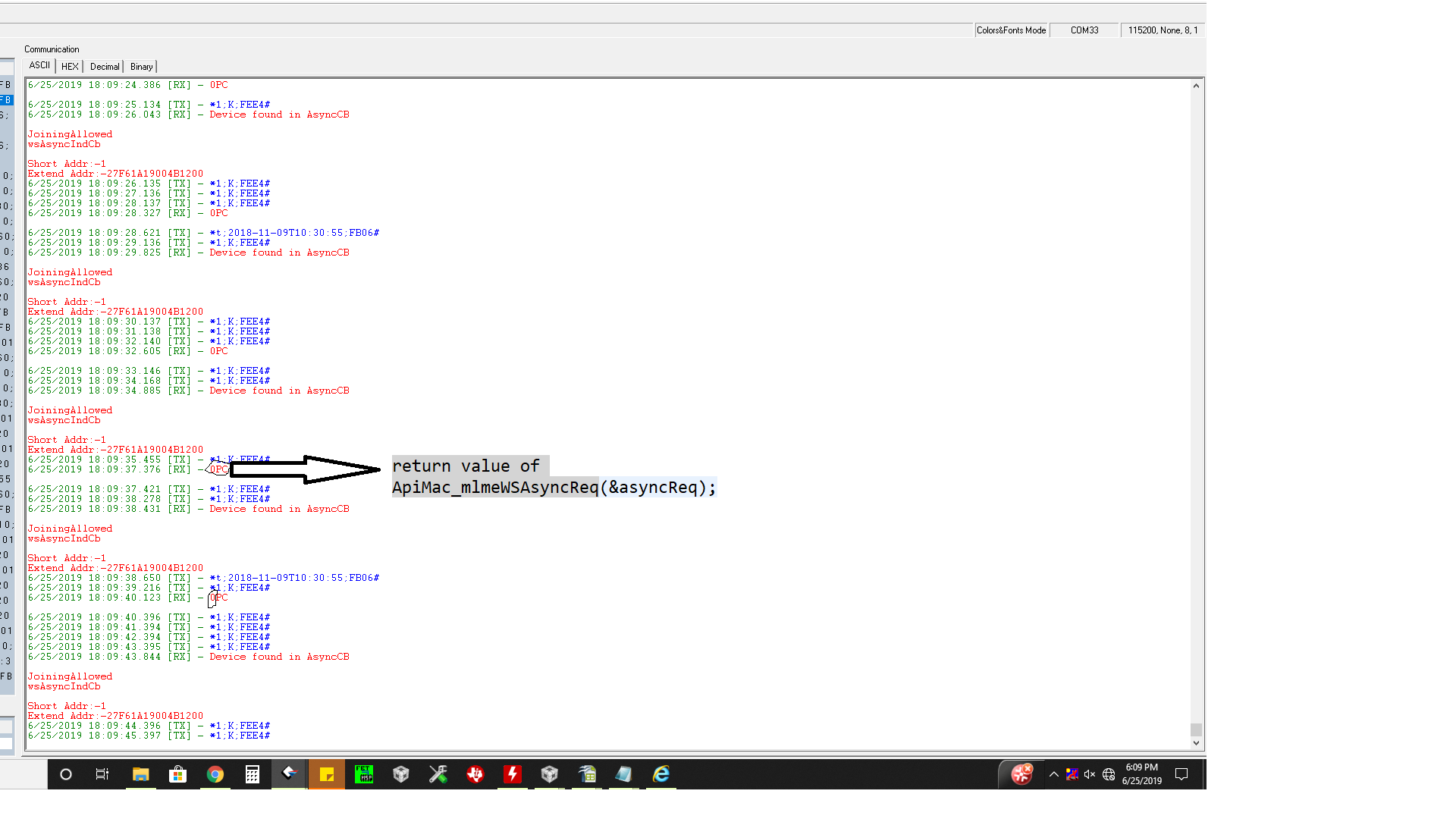Image resolution: width=1456 pixels, height=819 pixels.
Task: Launch Google Chrome from the taskbar
Action: click(x=215, y=774)
